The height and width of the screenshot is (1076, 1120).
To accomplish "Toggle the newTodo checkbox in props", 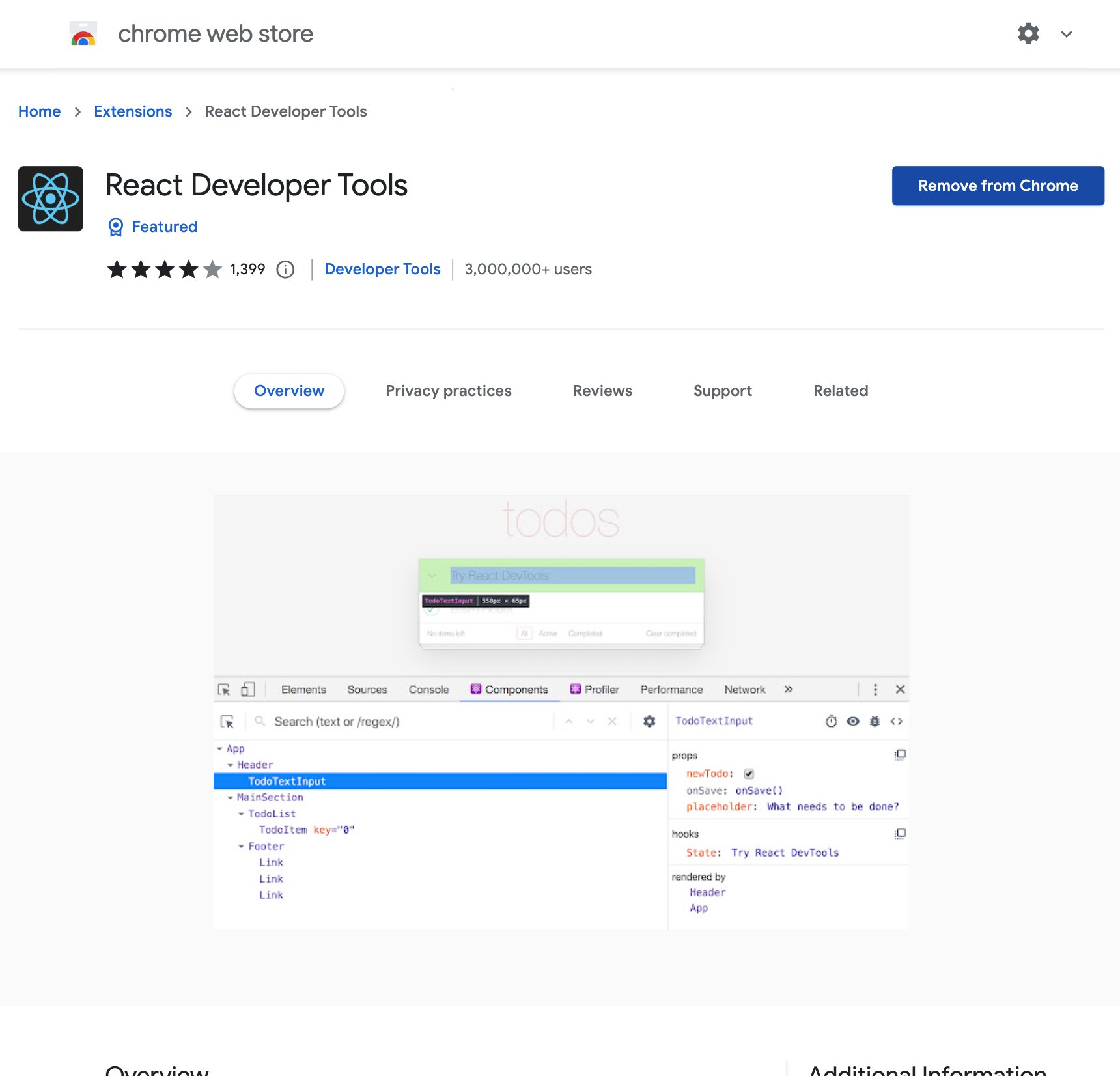I will pos(749,774).
